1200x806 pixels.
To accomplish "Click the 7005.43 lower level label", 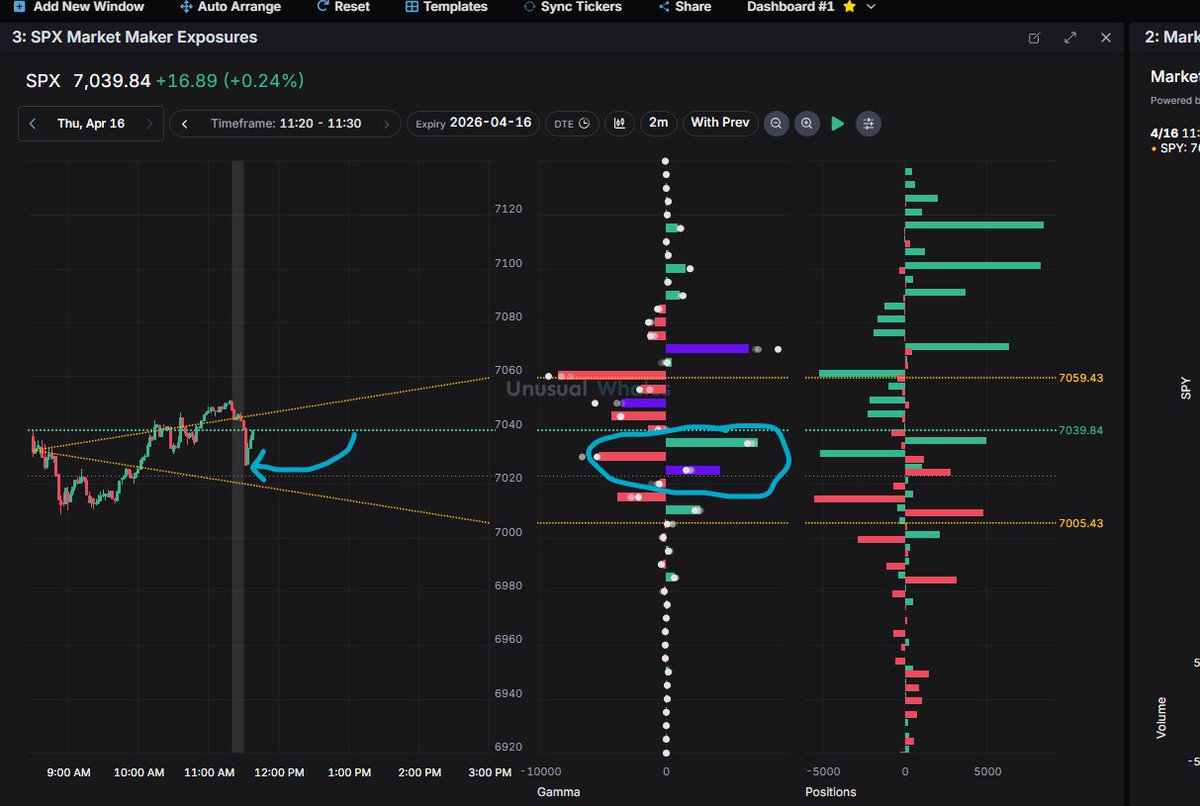I will pos(1081,523).
